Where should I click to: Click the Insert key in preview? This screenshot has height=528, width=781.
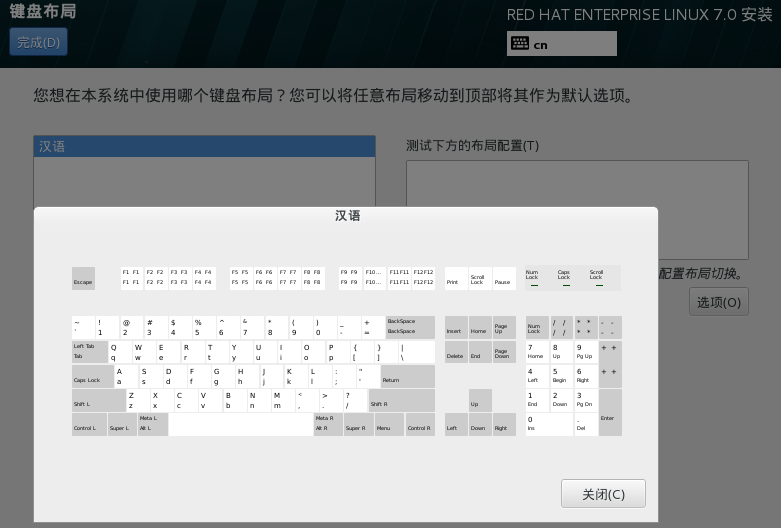(x=456, y=327)
